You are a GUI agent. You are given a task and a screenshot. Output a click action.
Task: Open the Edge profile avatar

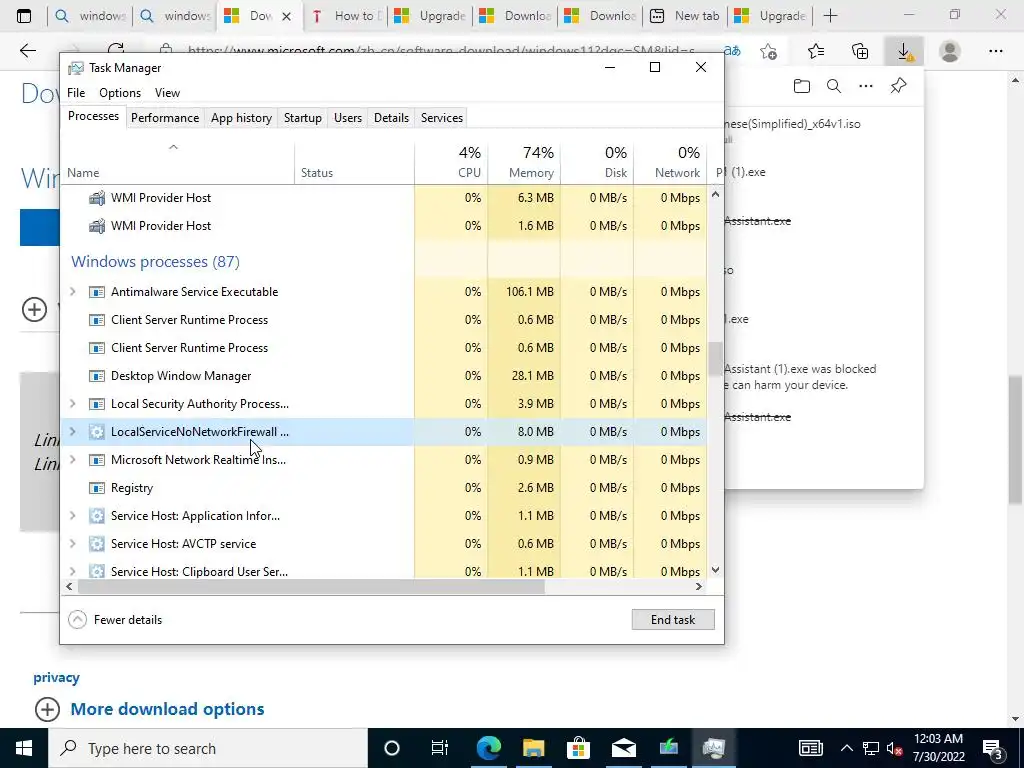(x=950, y=51)
